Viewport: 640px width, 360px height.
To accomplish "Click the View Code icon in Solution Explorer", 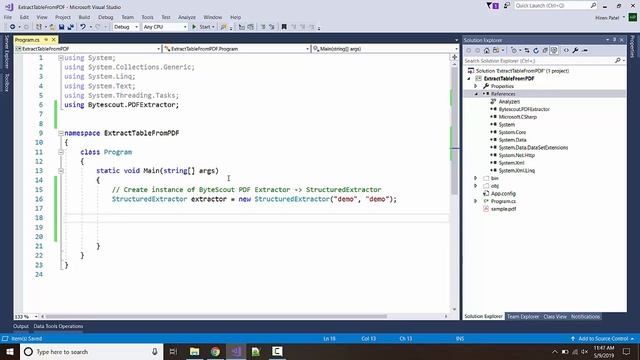I will 566,51.
